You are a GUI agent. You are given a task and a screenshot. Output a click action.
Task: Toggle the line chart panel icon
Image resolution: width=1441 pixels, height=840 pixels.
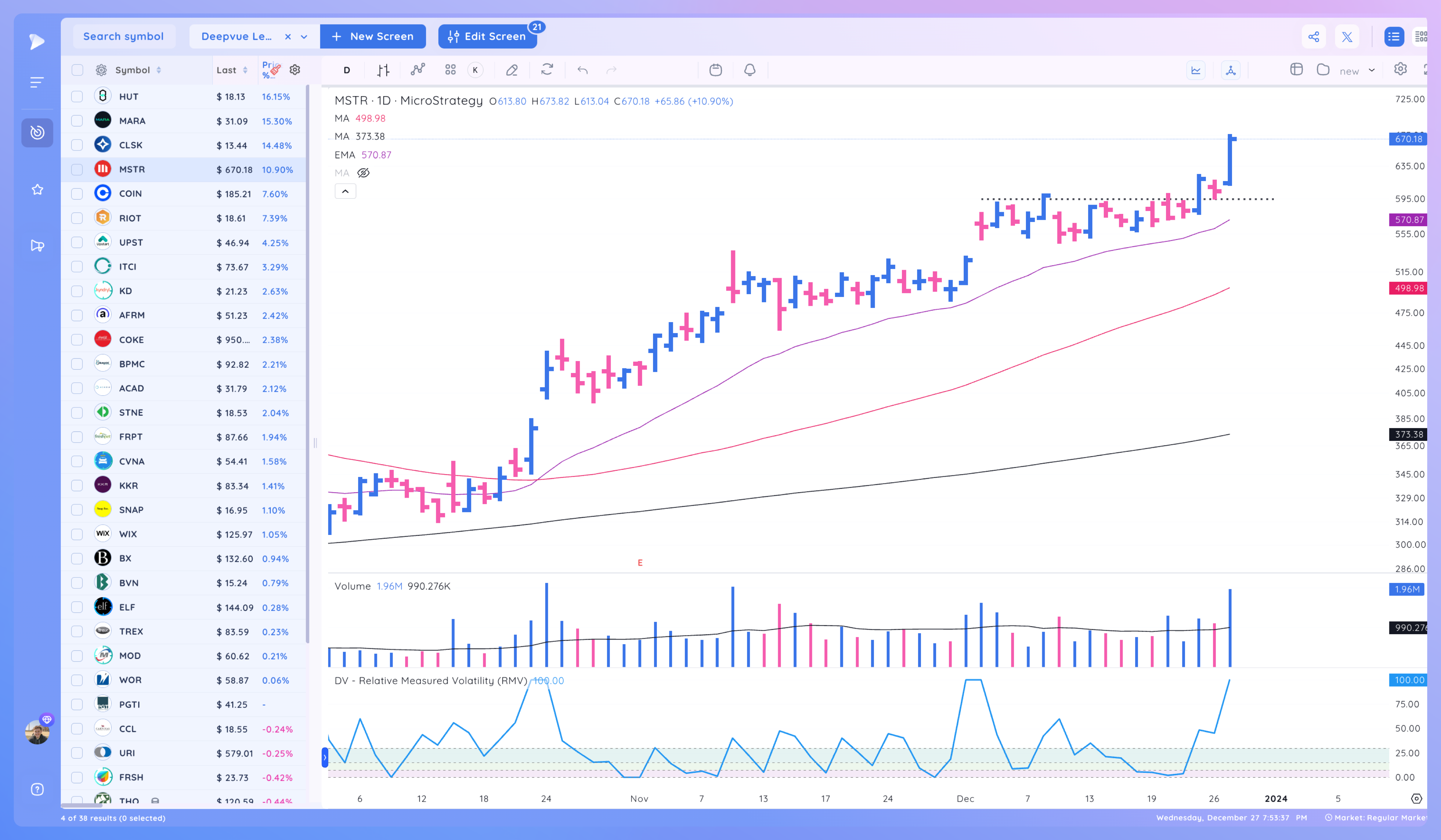click(x=1196, y=70)
